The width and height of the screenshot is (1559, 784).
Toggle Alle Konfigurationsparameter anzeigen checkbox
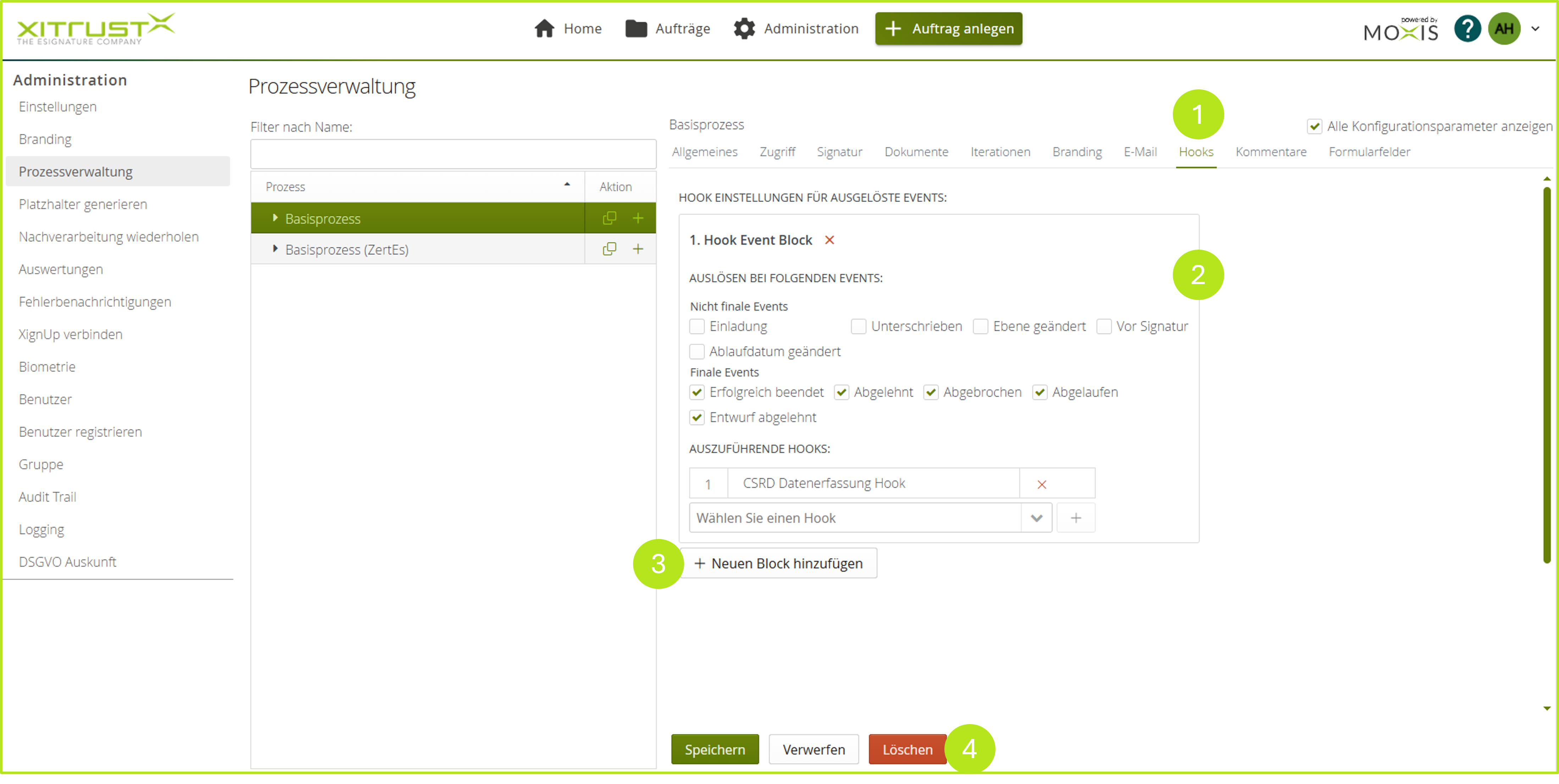[x=1314, y=127]
